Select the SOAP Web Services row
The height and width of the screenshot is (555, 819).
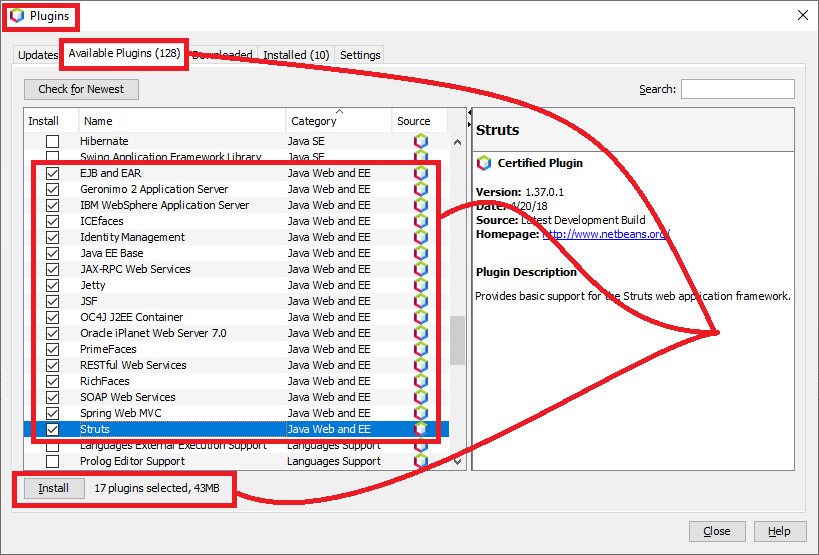[236, 397]
